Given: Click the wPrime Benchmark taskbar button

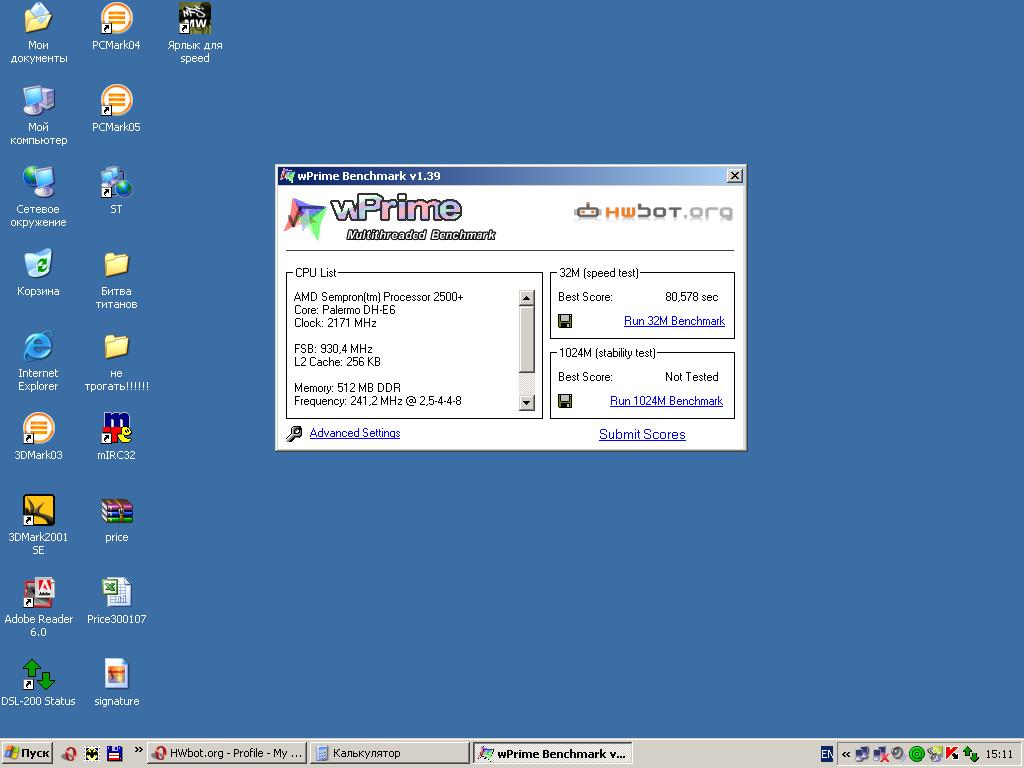Looking at the screenshot, I should [x=552, y=753].
